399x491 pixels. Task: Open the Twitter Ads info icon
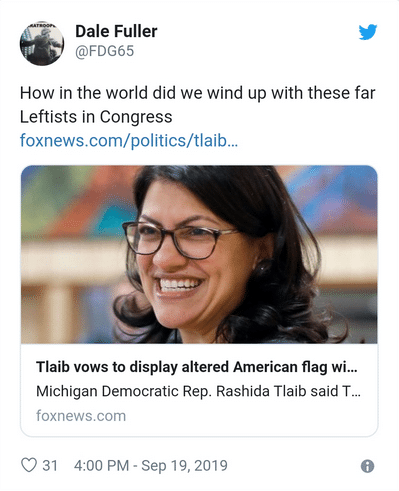point(367,466)
